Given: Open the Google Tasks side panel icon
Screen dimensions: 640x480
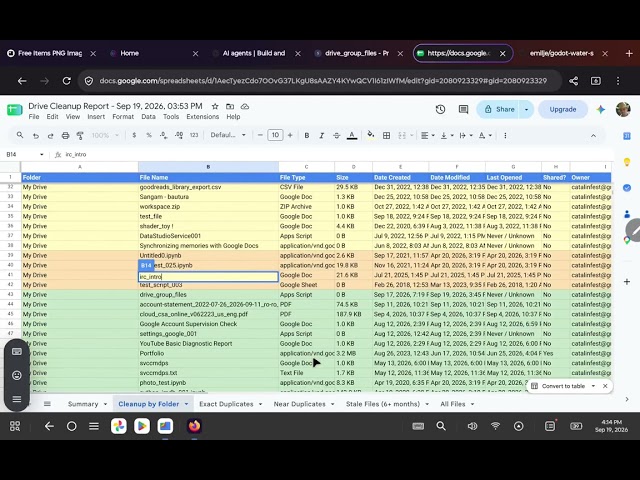Looking at the screenshot, I should (627, 188).
